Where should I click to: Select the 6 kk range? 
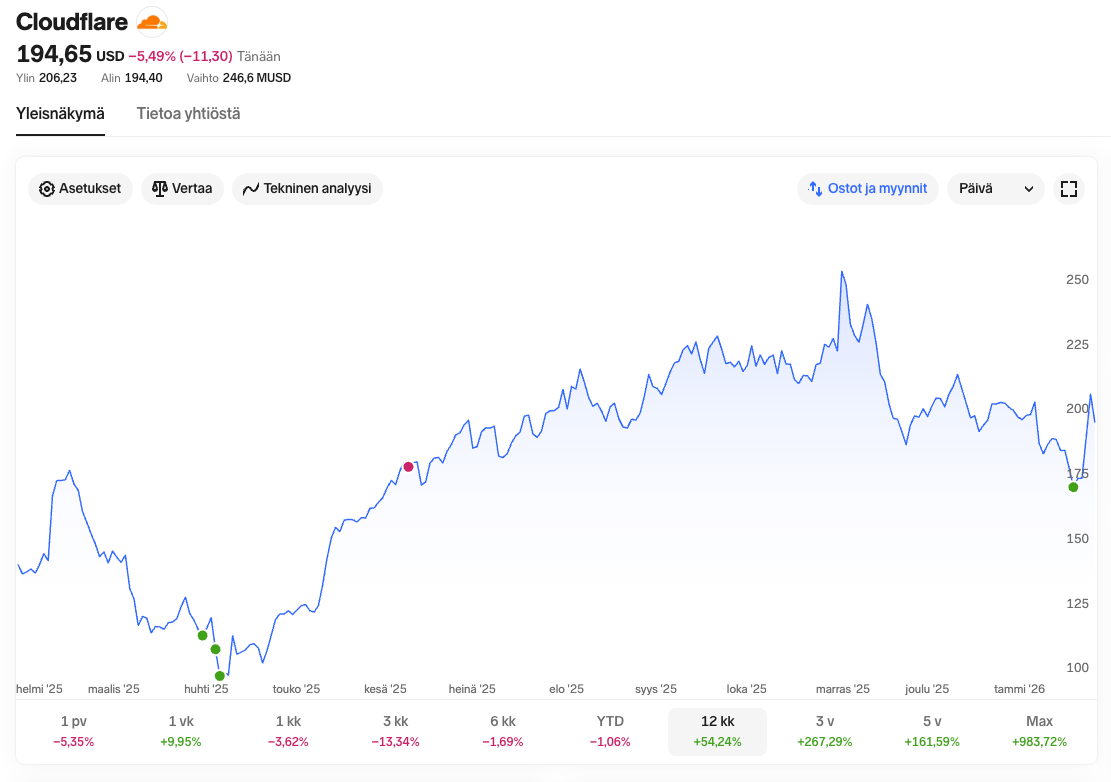click(503, 731)
